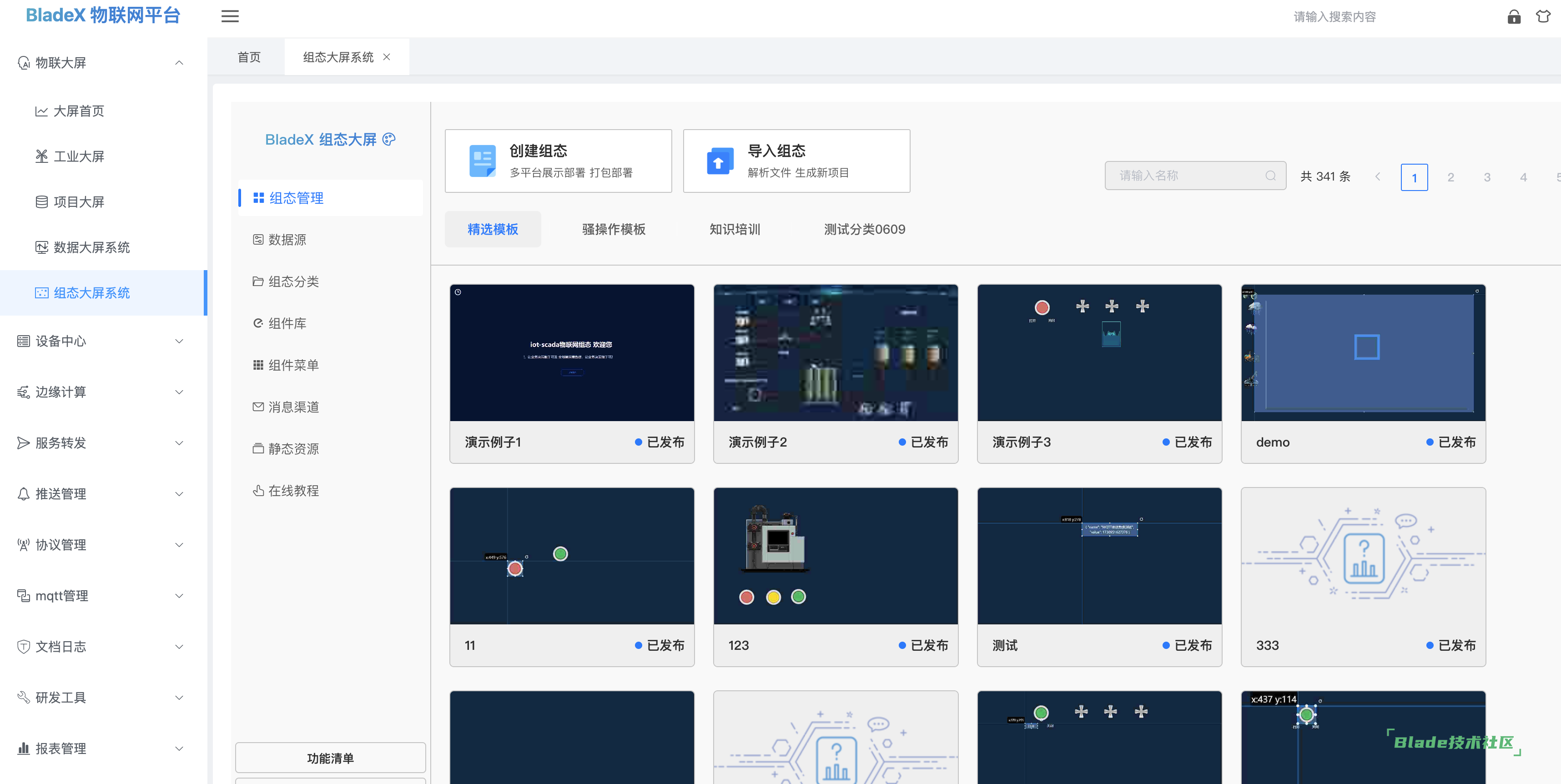
Task: Click 已发布 status on demo card
Action: point(1451,442)
